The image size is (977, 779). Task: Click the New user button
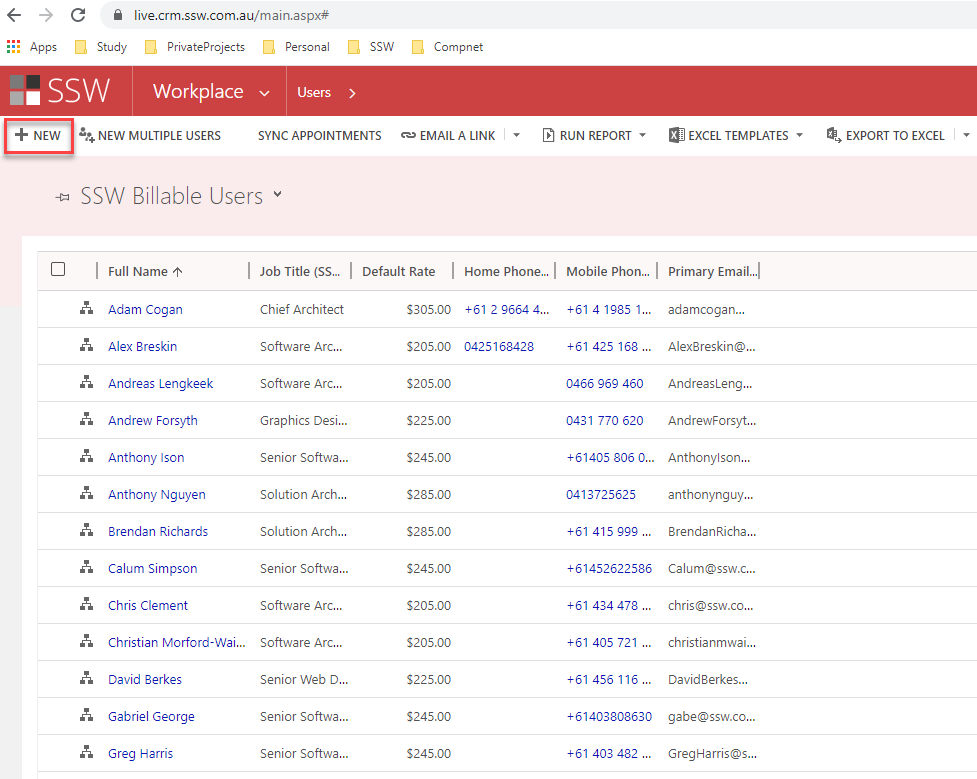point(38,135)
